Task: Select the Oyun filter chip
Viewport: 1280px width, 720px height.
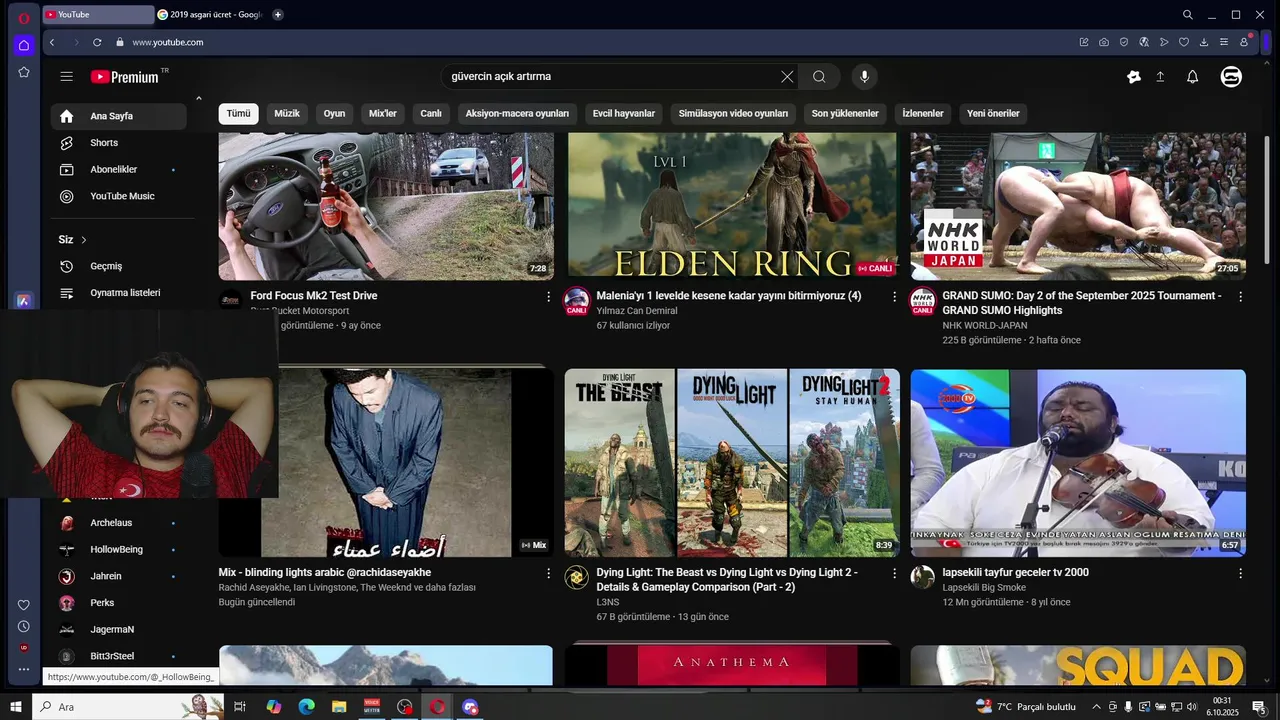Action: [334, 113]
